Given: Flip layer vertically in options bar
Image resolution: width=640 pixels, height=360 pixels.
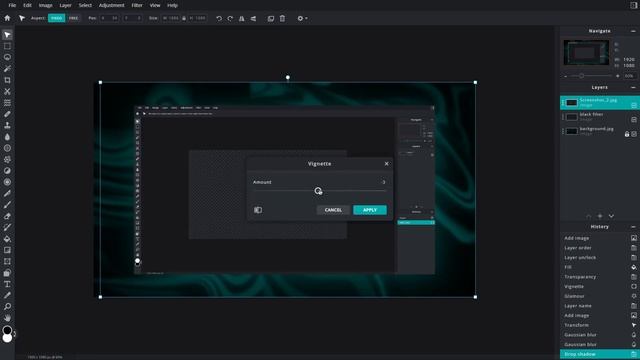Looking at the screenshot, I should (x=253, y=18).
